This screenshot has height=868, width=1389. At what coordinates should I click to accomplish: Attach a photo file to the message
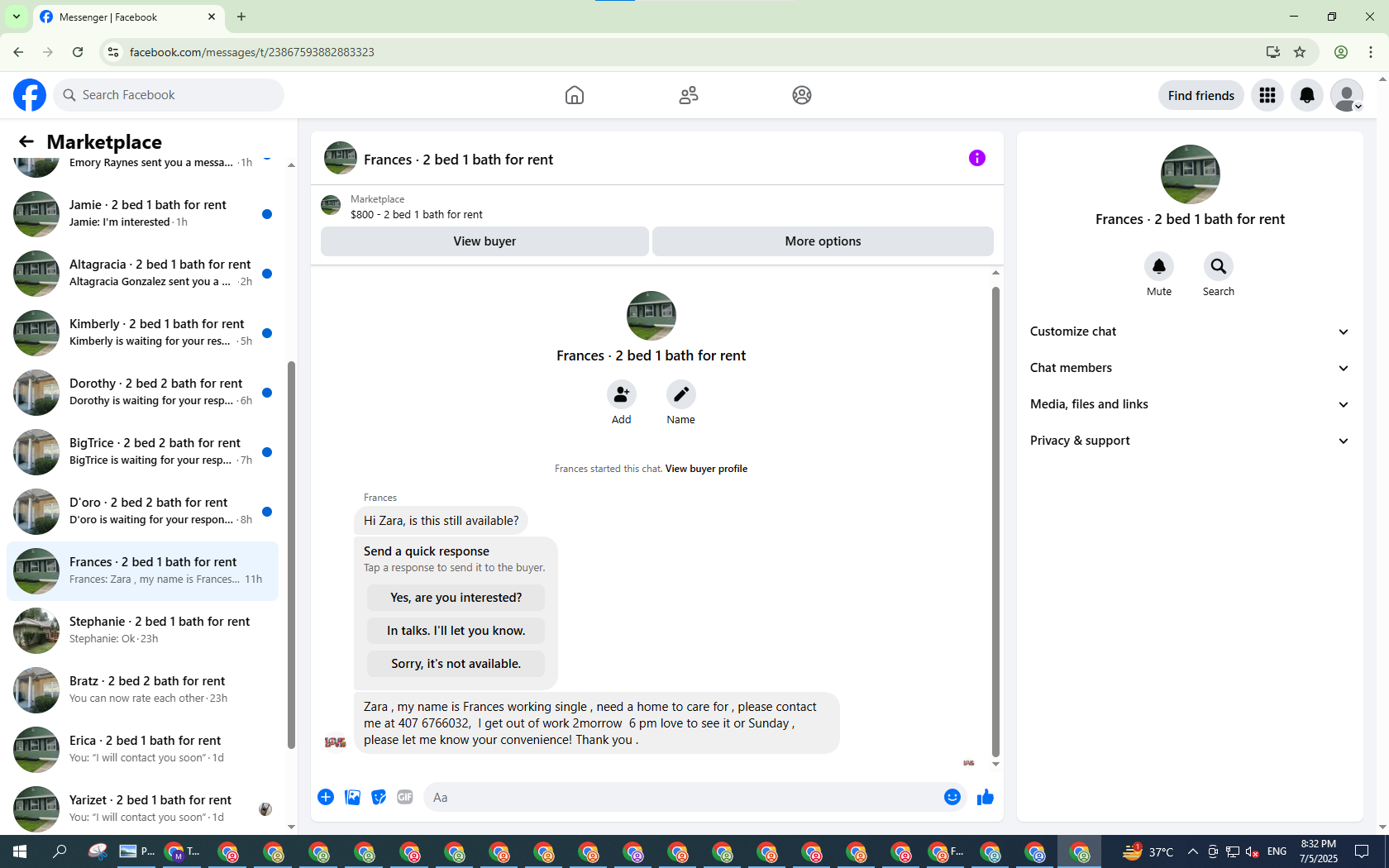pyautogui.click(x=352, y=797)
